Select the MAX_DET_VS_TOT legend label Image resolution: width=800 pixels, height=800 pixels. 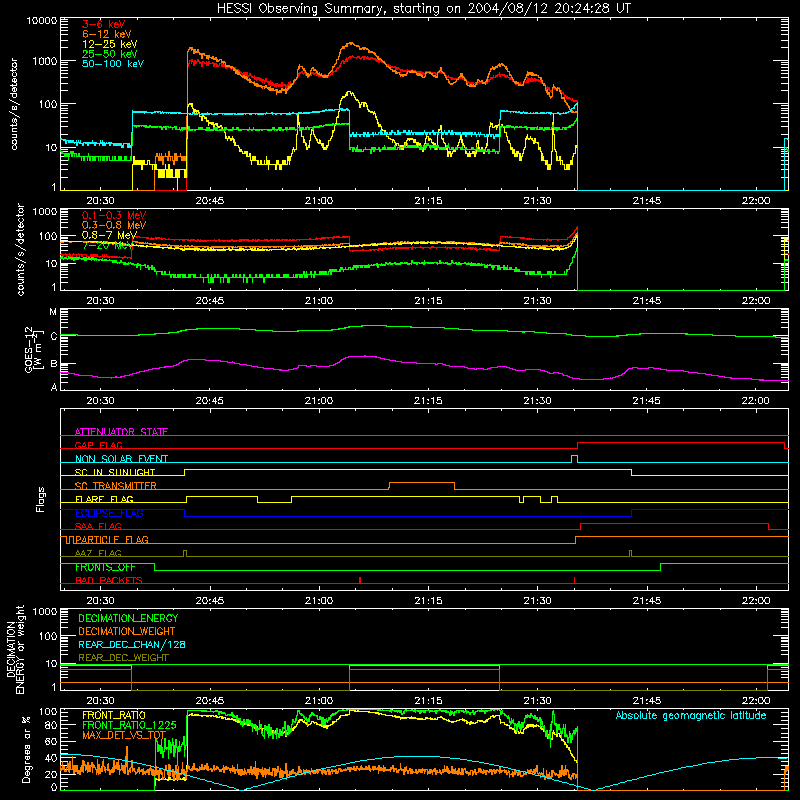124,735
